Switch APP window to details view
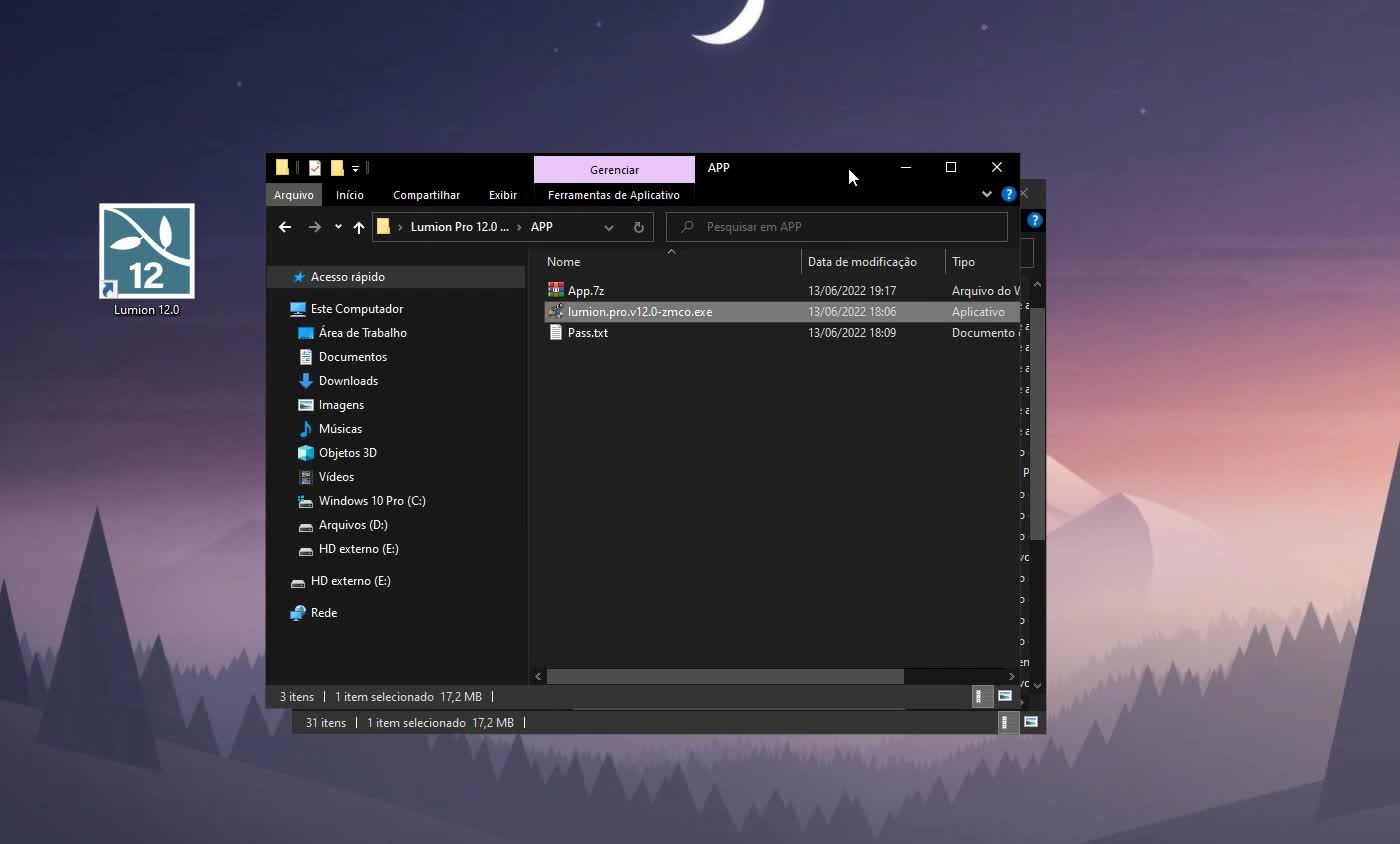Image resolution: width=1400 pixels, height=844 pixels. pos(983,696)
